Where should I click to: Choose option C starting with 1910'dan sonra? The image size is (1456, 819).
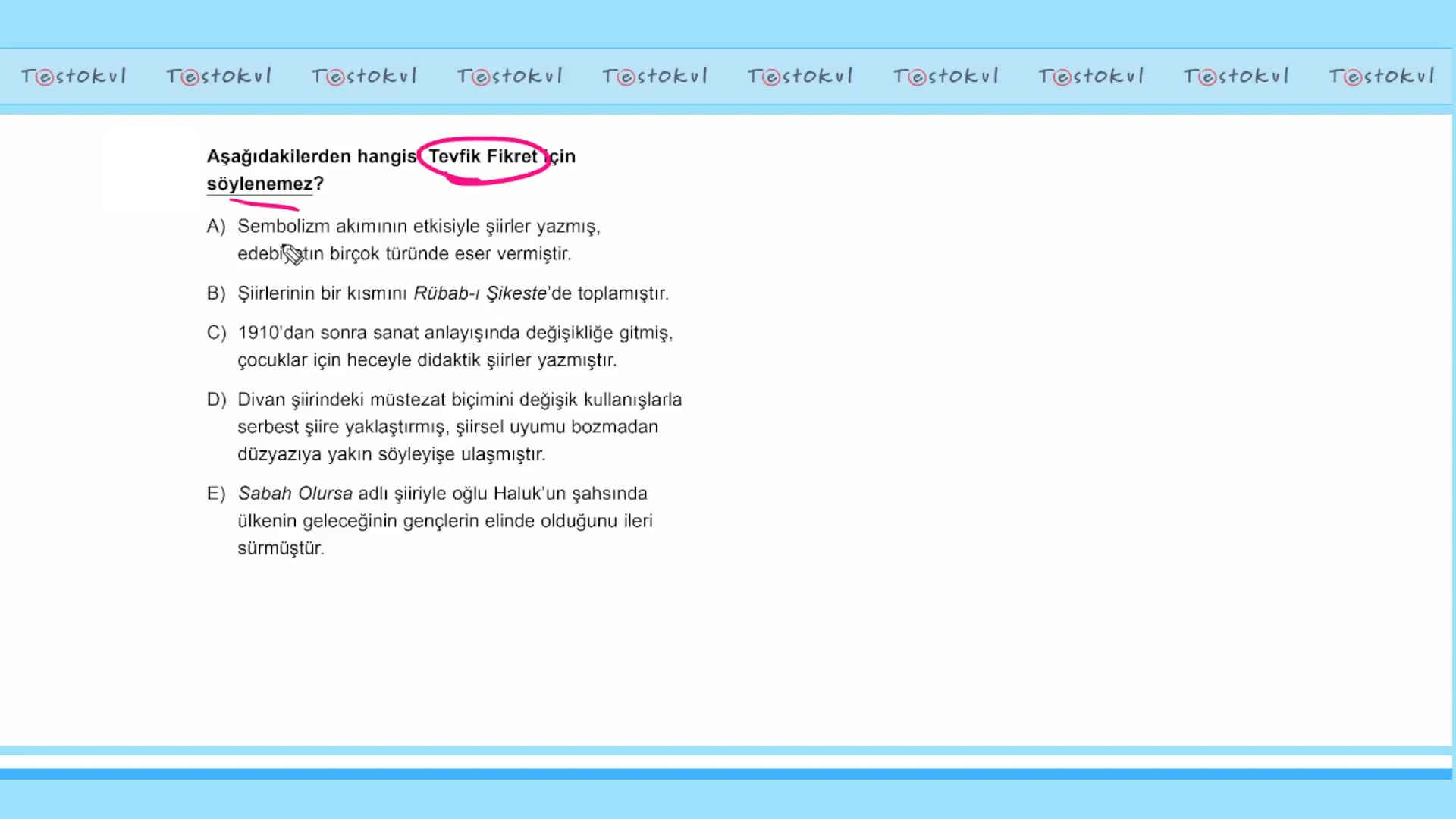point(440,346)
